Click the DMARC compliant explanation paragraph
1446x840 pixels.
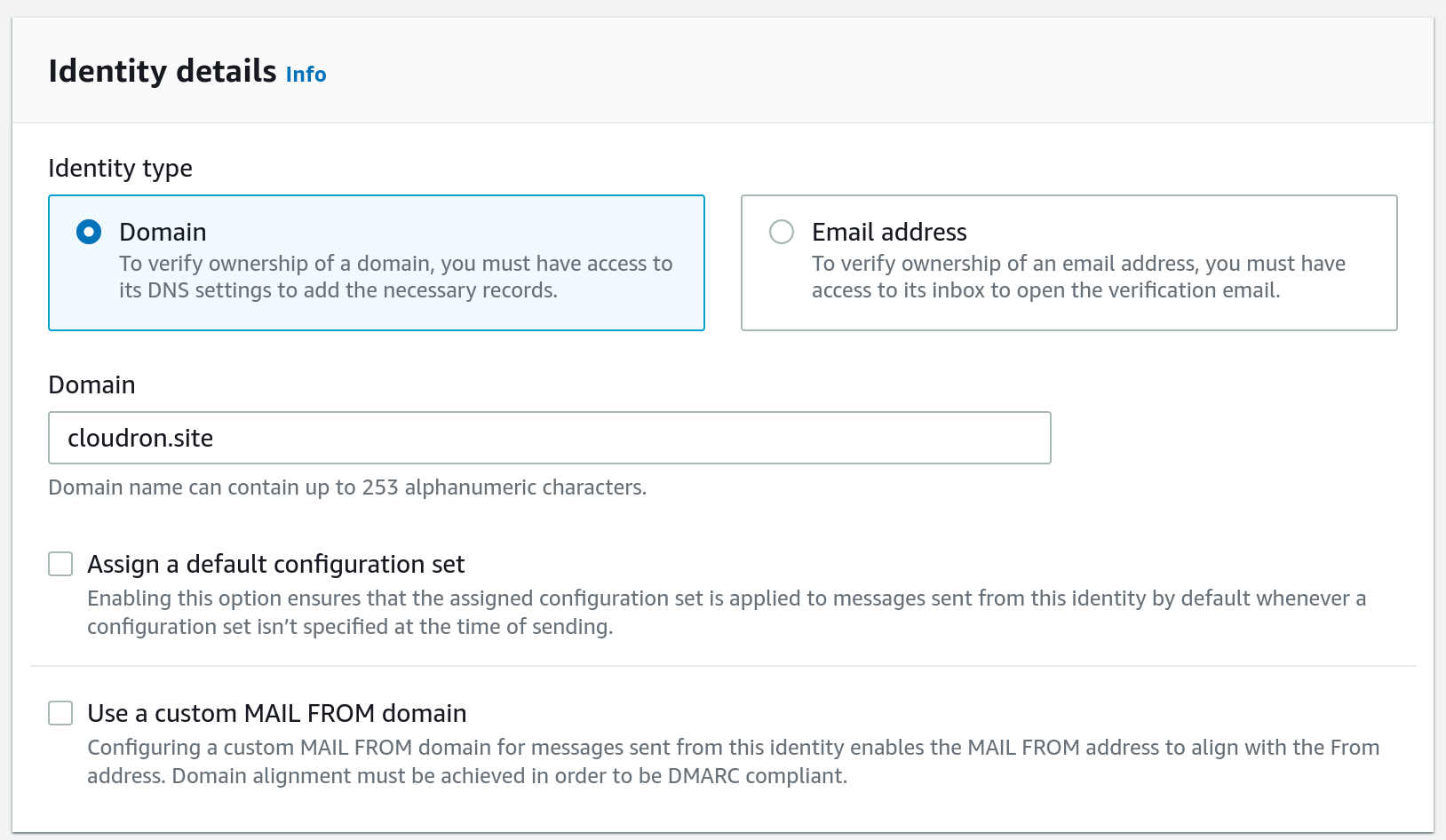[x=733, y=762]
